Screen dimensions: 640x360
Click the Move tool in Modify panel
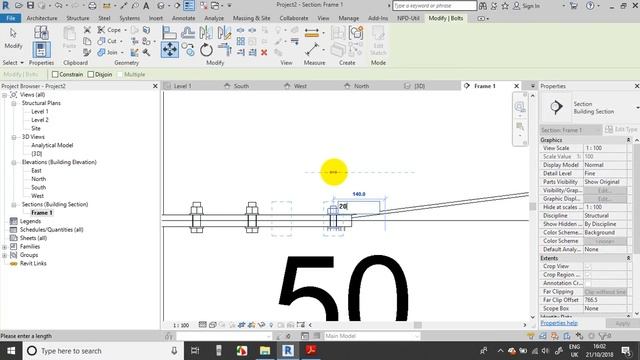click(170, 50)
